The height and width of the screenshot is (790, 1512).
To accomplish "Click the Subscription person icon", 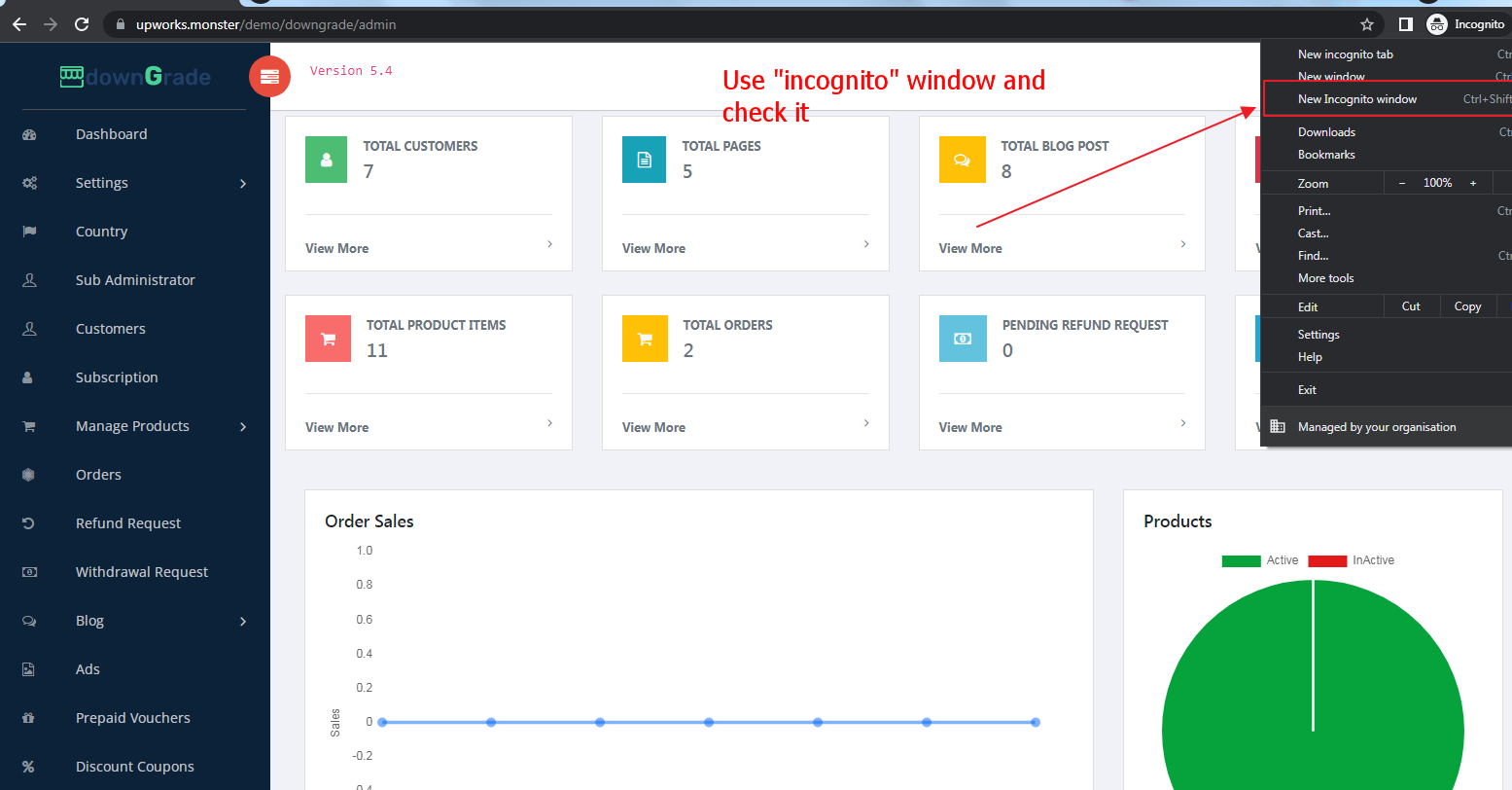I will coord(28,377).
